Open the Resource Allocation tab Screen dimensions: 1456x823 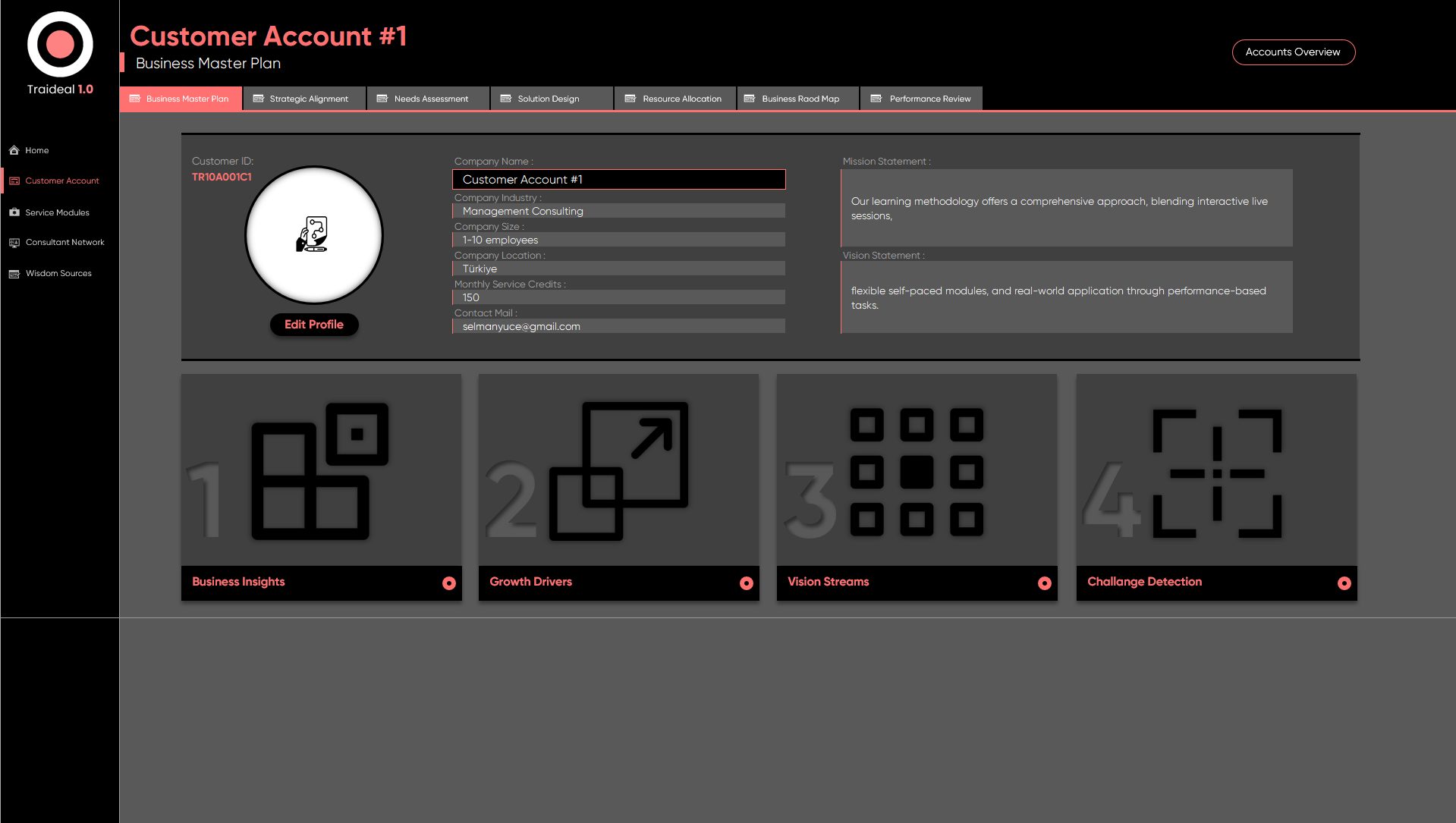[x=675, y=99]
